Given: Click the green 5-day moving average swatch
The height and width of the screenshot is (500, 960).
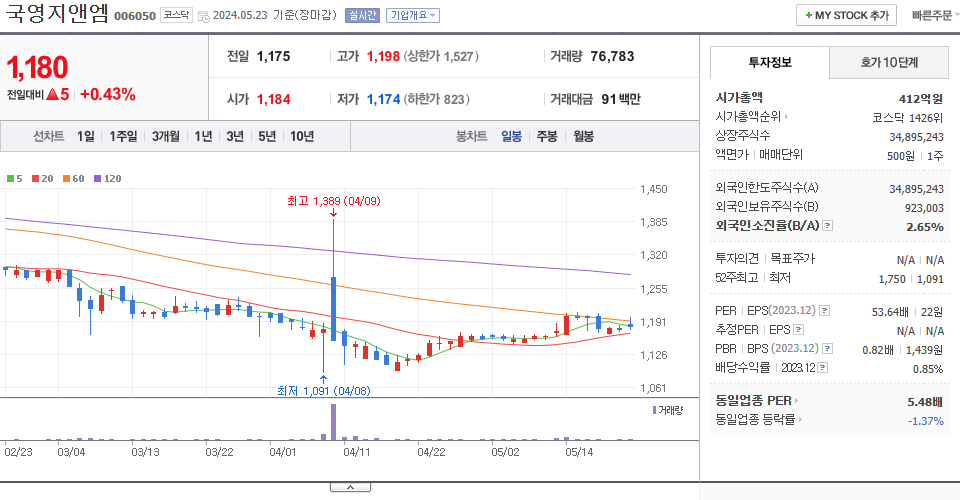Looking at the screenshot, I should [10, 179].
